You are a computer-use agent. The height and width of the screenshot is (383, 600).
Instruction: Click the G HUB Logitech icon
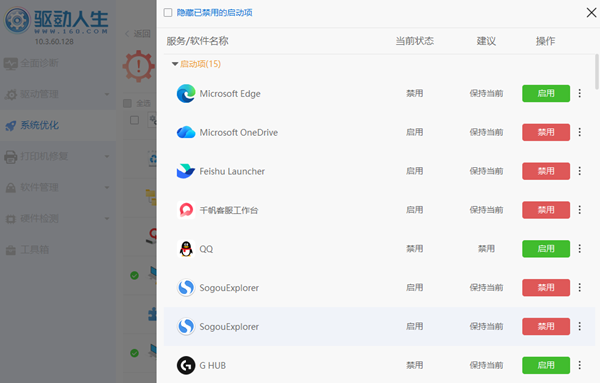[x=186, y=365]
